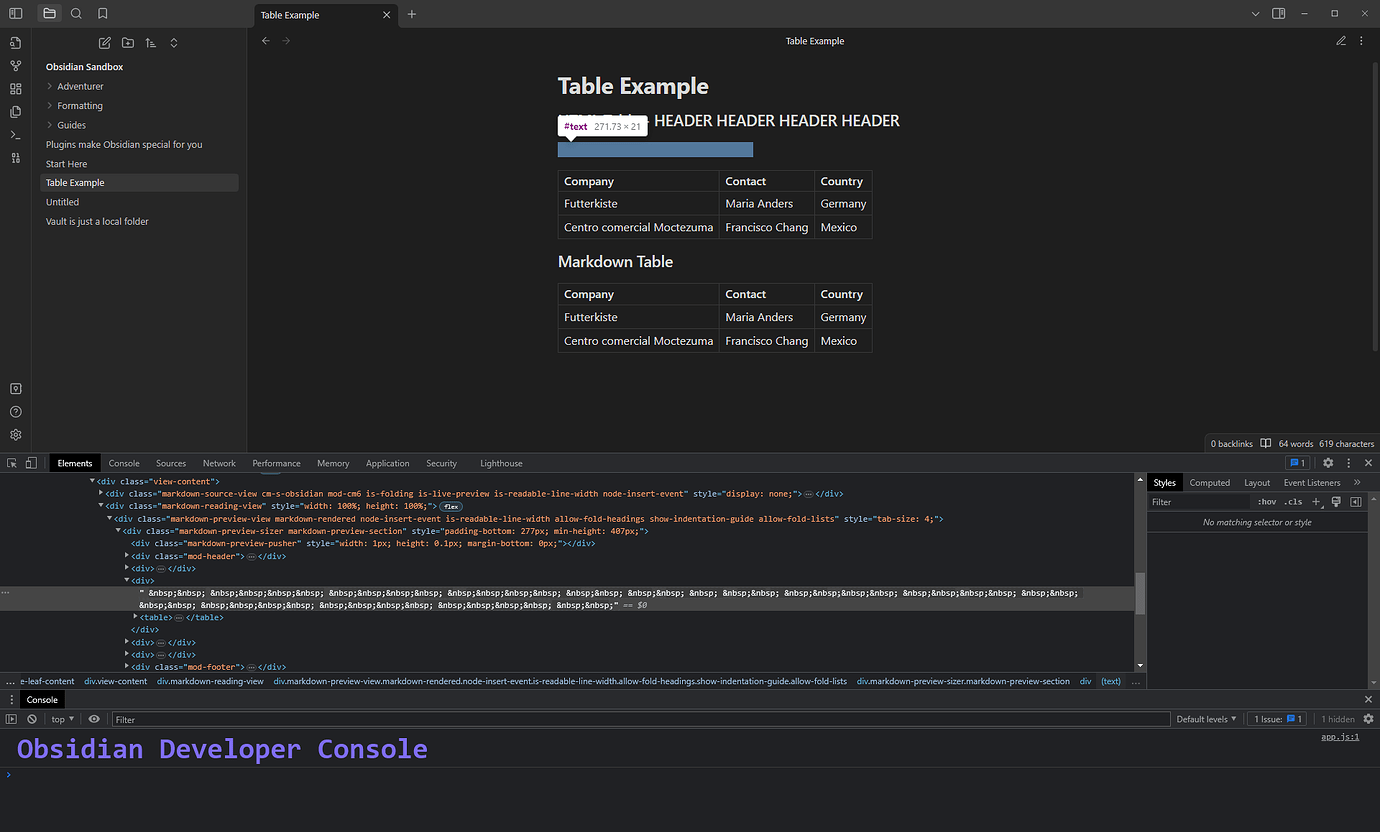
Task: Open the graph view from the left ribbon
Action: pos(15,65)
